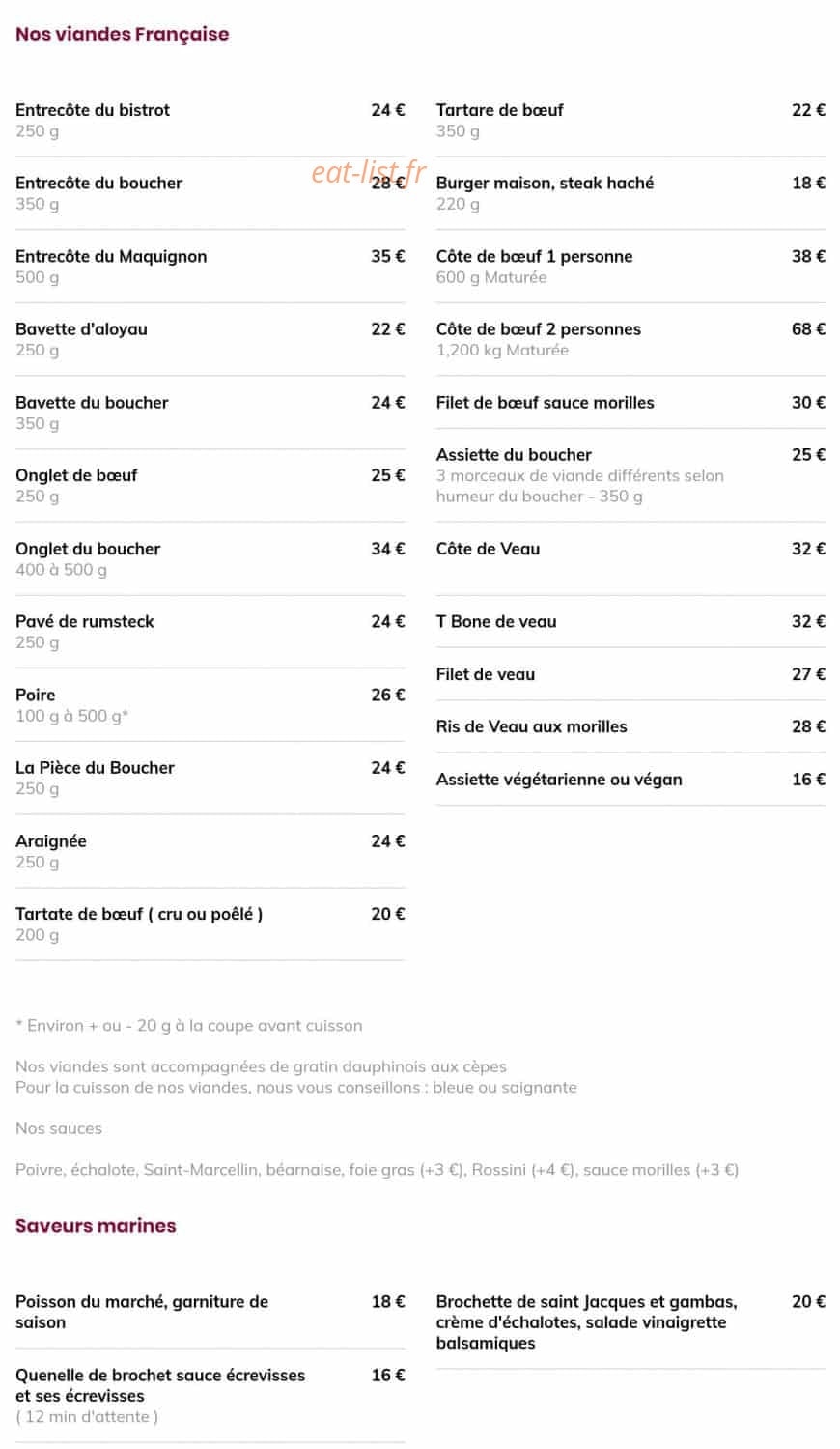Click the Araignée dish

click(210, 851)
